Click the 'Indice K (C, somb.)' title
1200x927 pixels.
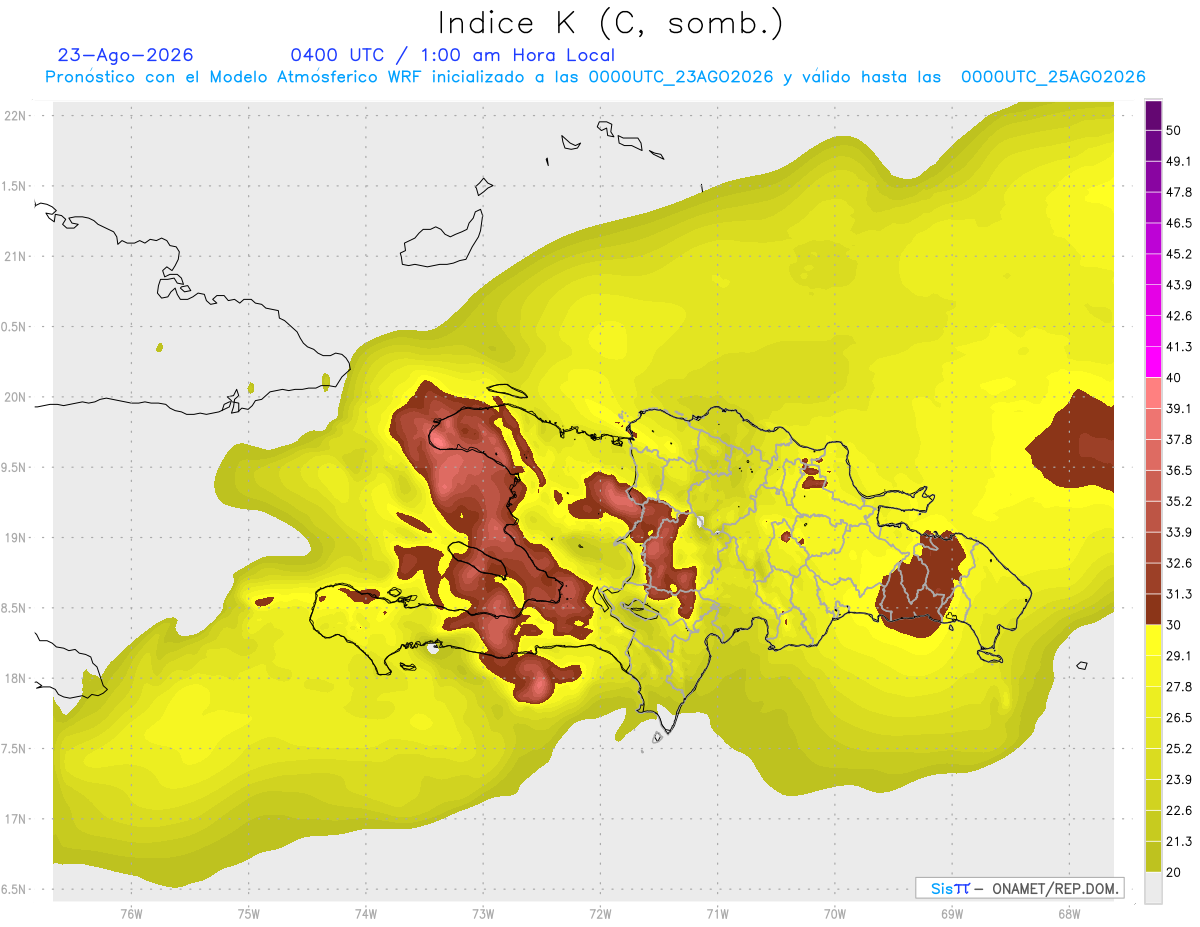[611, 23]
